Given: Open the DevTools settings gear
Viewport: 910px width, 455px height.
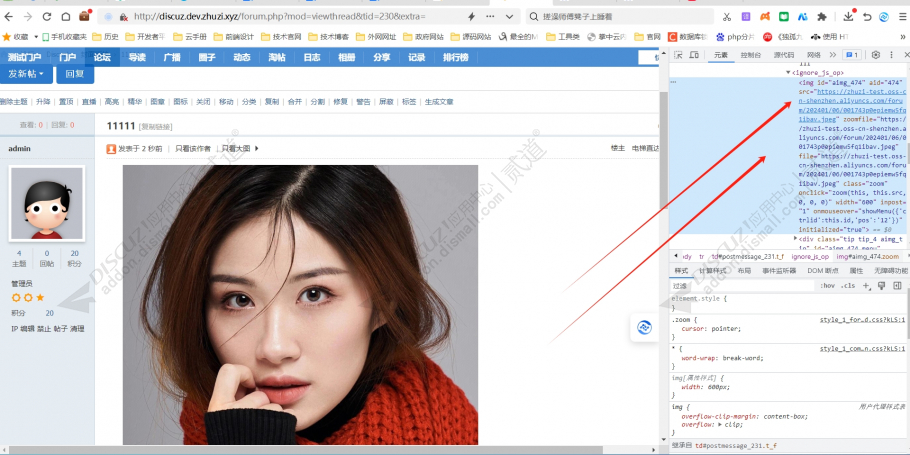Looking at the screenshot, I should (876, 55).
